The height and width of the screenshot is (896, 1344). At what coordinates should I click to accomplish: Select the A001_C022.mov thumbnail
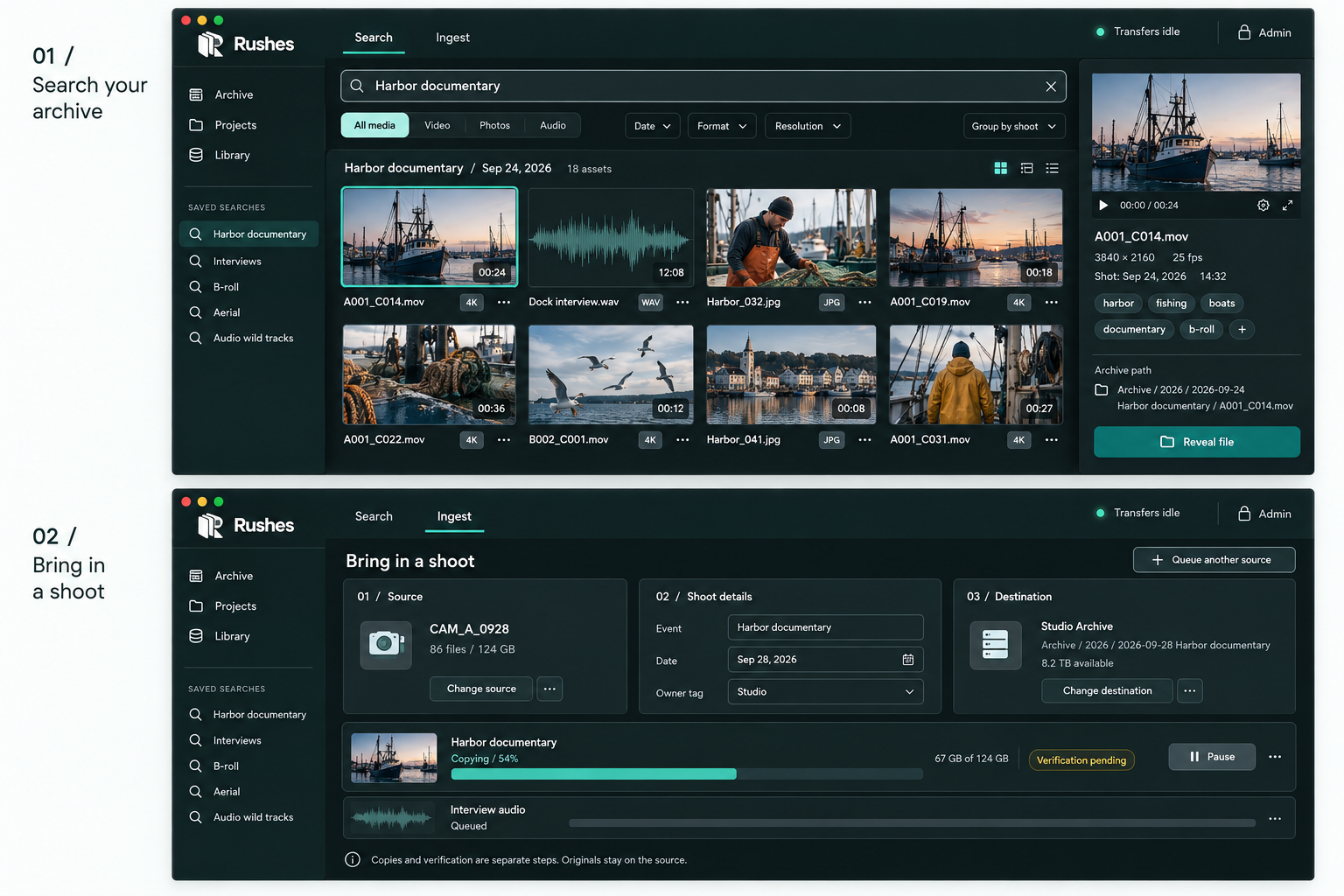(429, 374)
